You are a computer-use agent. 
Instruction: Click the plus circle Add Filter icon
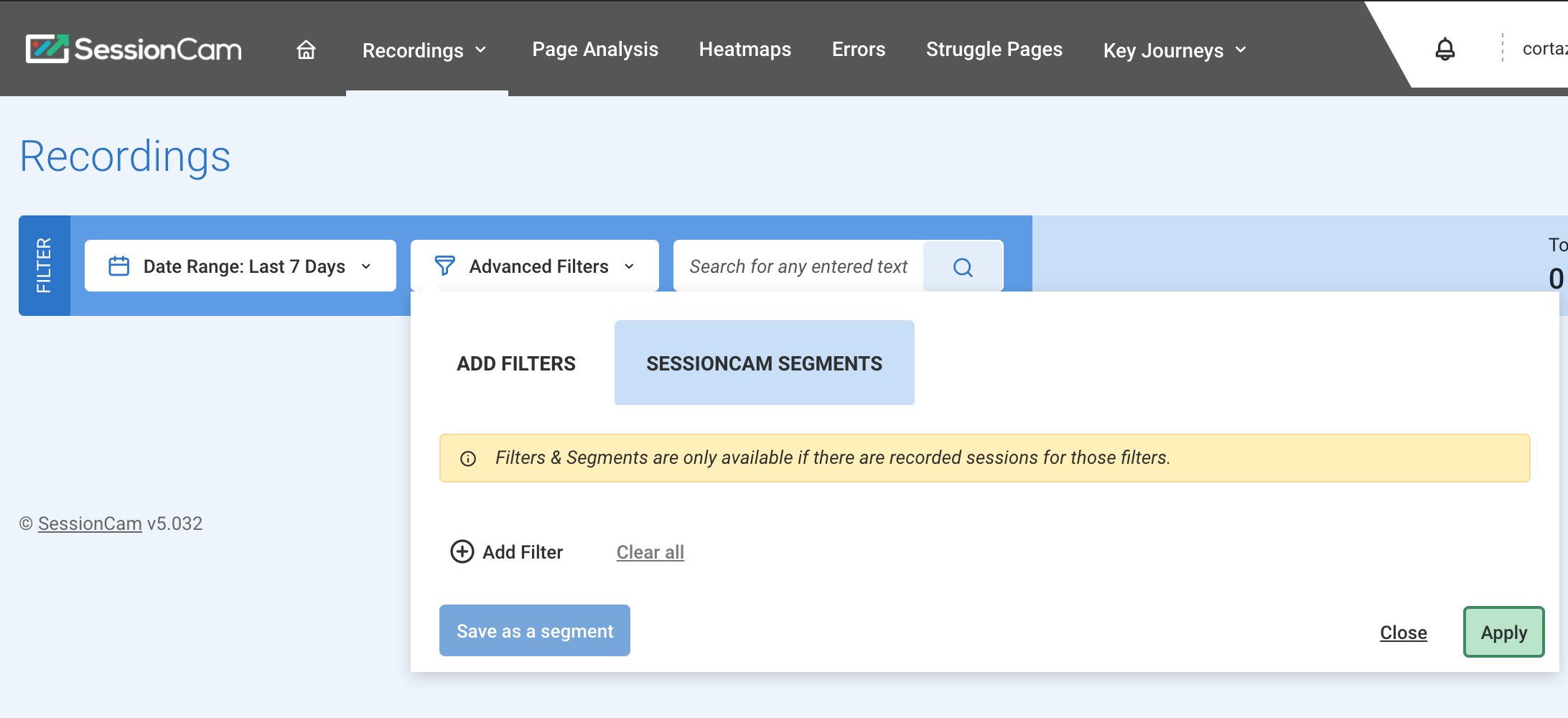(x=462, y=551)
